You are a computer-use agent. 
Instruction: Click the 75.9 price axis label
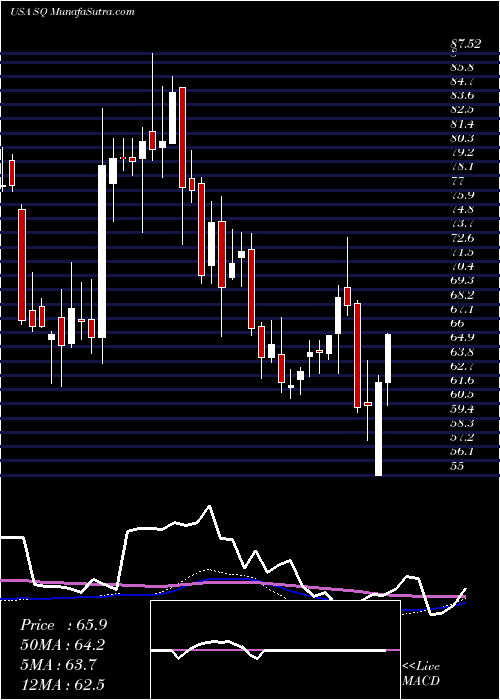(x=463, y=195)
